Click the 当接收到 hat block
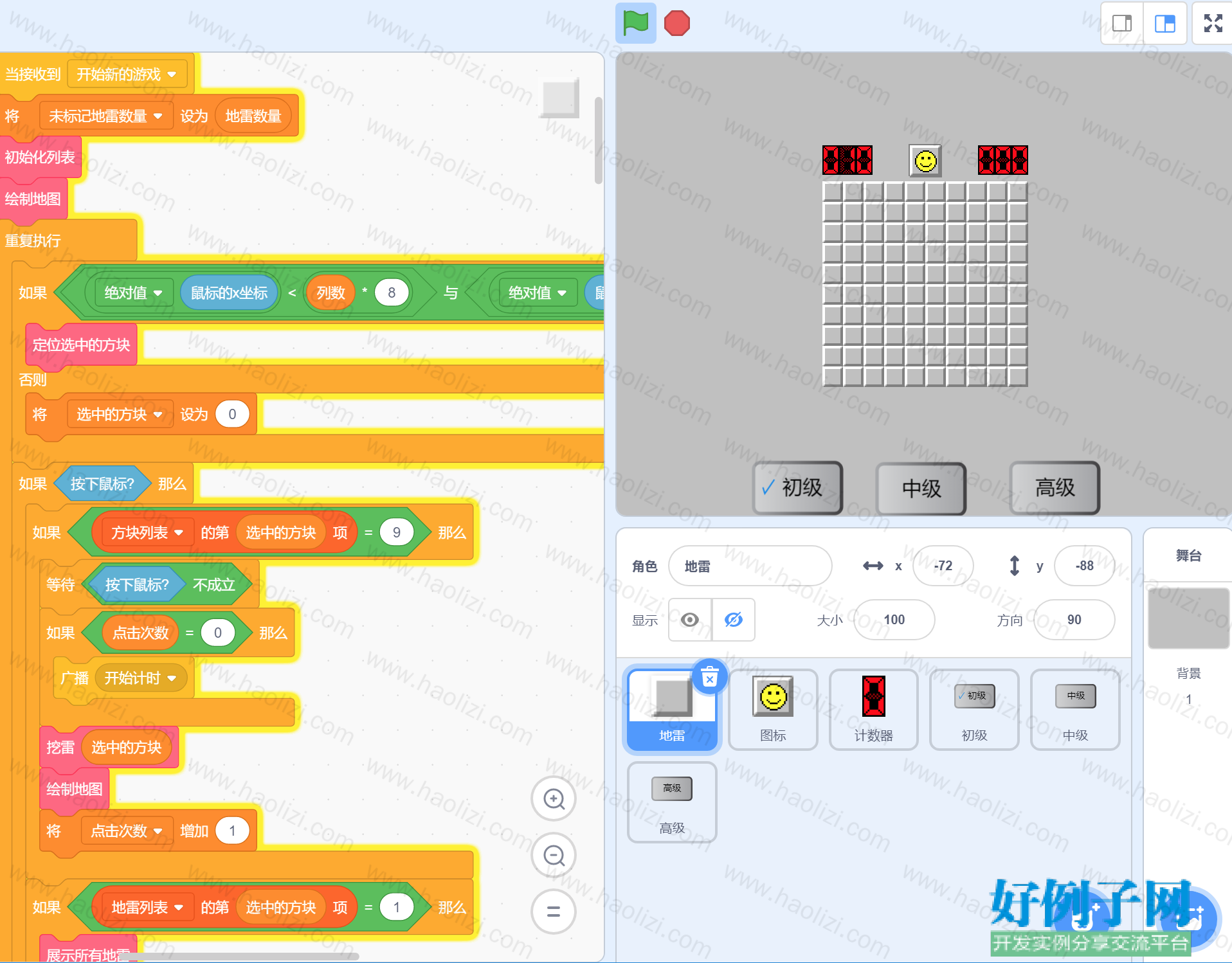The height and width of the screenshot is (963, 1232). click(32, 75)
